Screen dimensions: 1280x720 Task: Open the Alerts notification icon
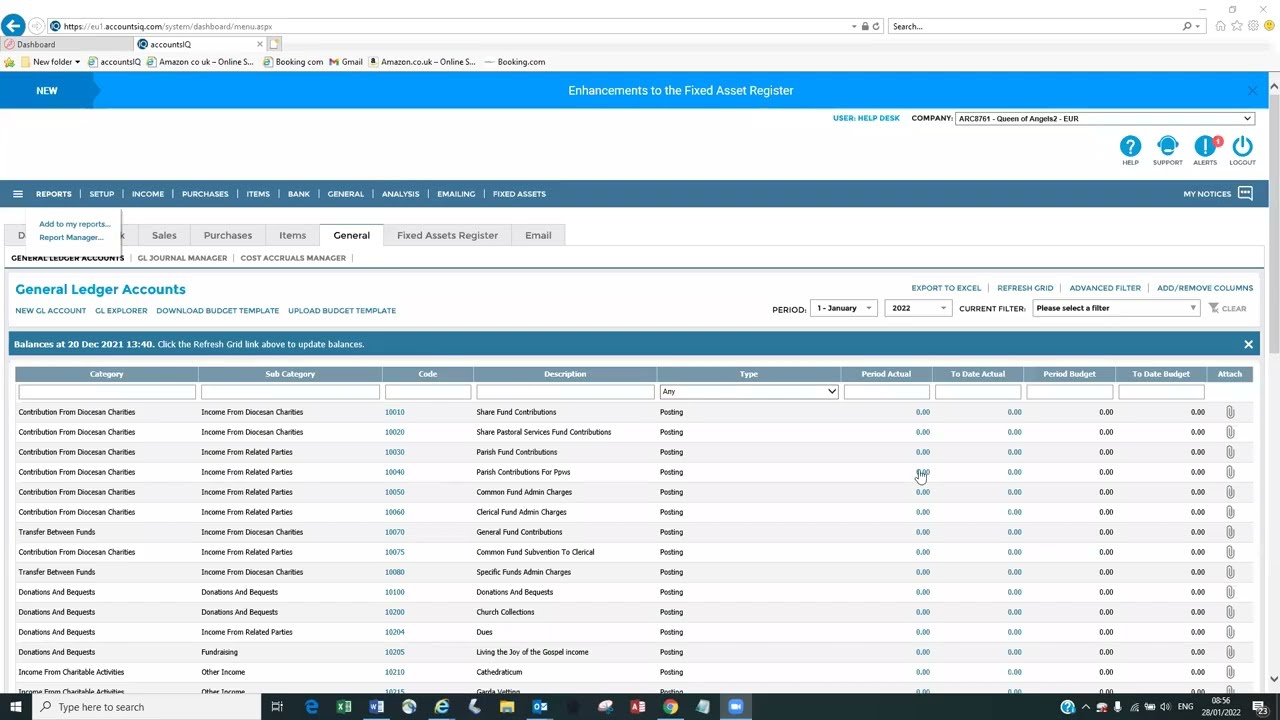coord(1205,147)
